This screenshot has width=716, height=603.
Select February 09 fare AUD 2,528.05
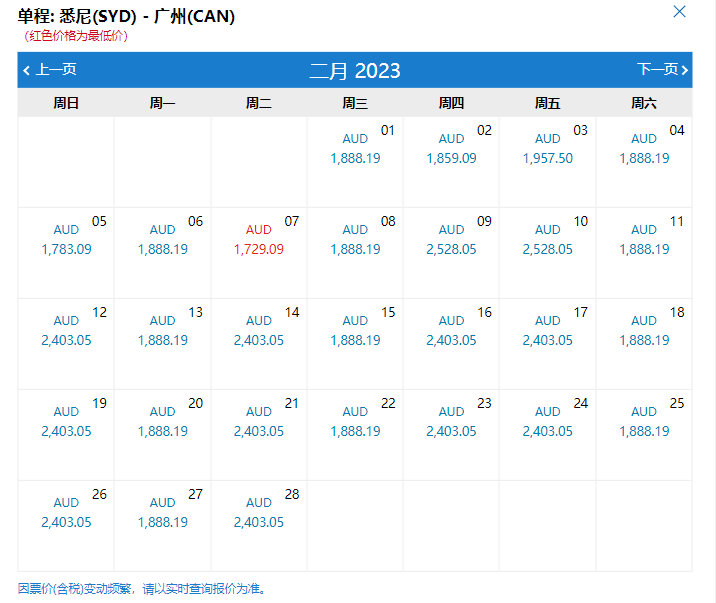tap(451, 252)
